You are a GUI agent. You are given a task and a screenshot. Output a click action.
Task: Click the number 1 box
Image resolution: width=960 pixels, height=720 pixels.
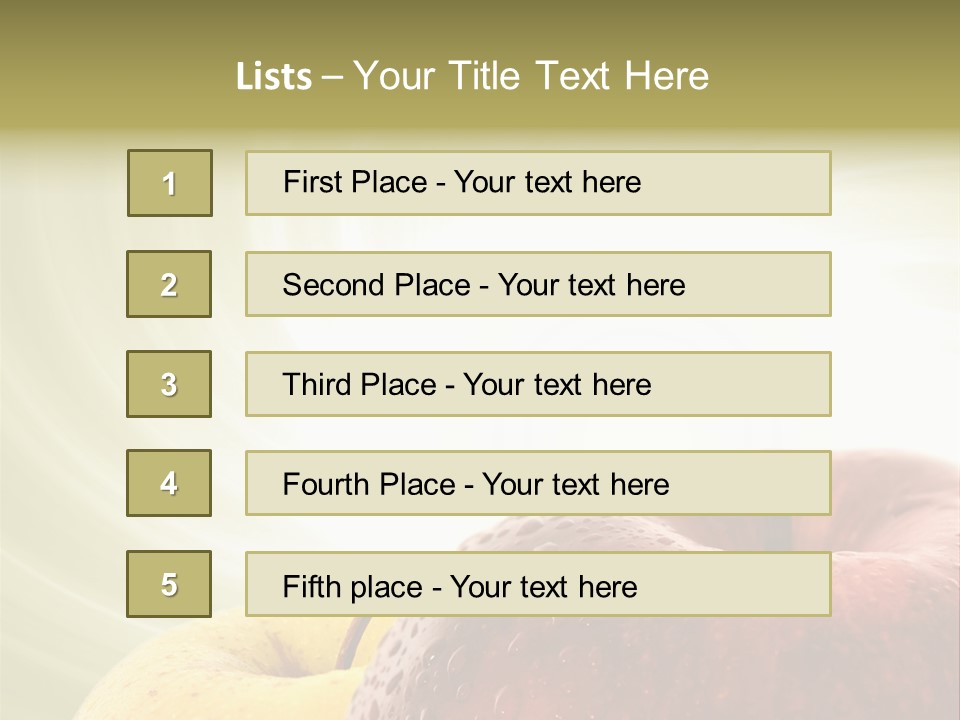coord(170,183)
